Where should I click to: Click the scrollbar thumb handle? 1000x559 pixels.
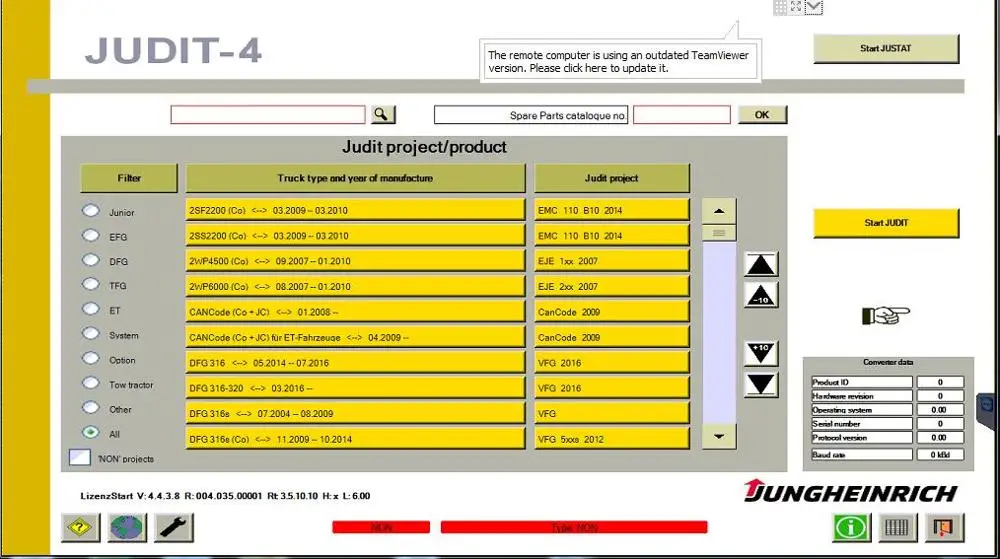[719, 233]
